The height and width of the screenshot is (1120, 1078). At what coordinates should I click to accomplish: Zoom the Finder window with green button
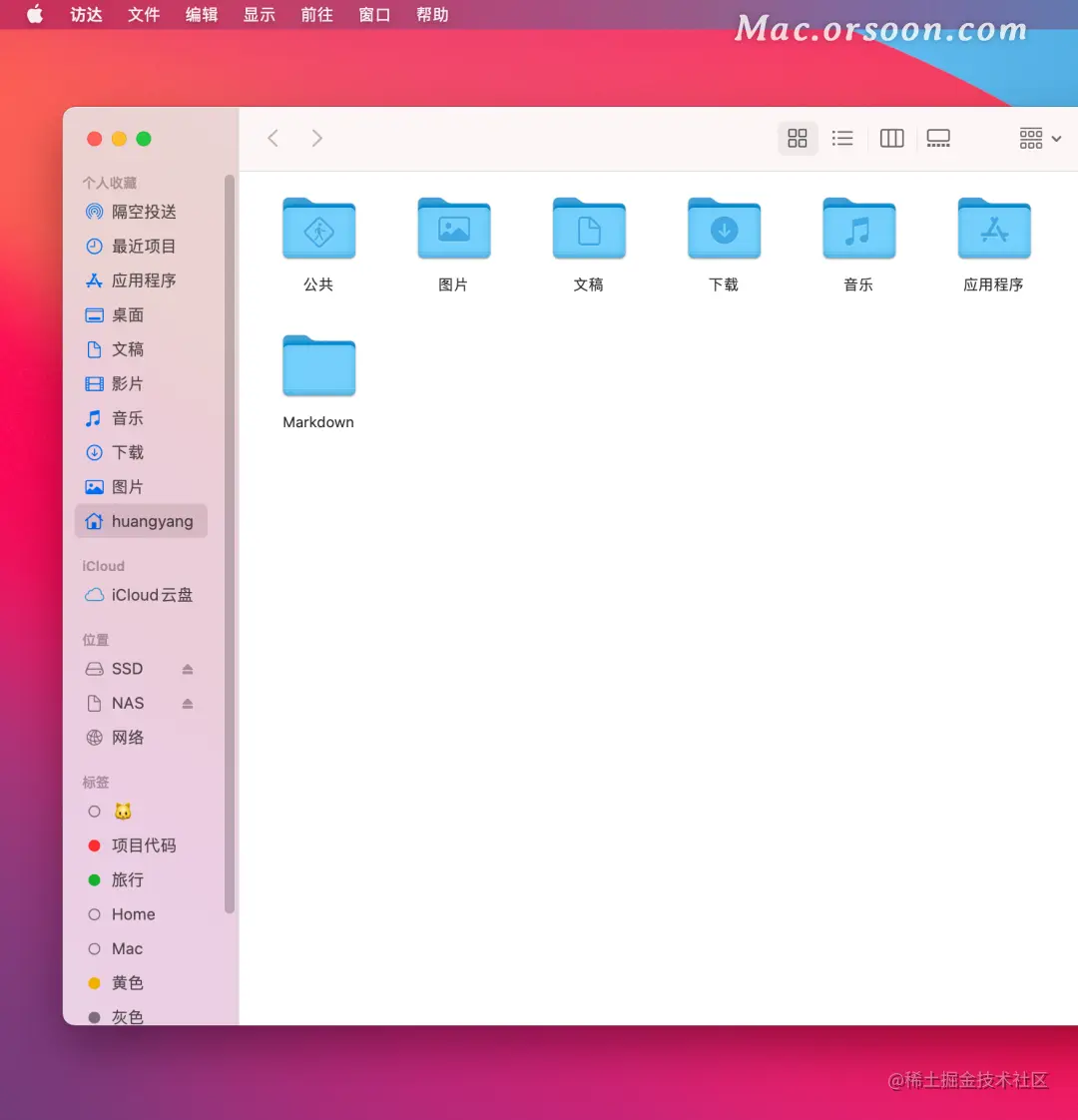pos(144,139)
